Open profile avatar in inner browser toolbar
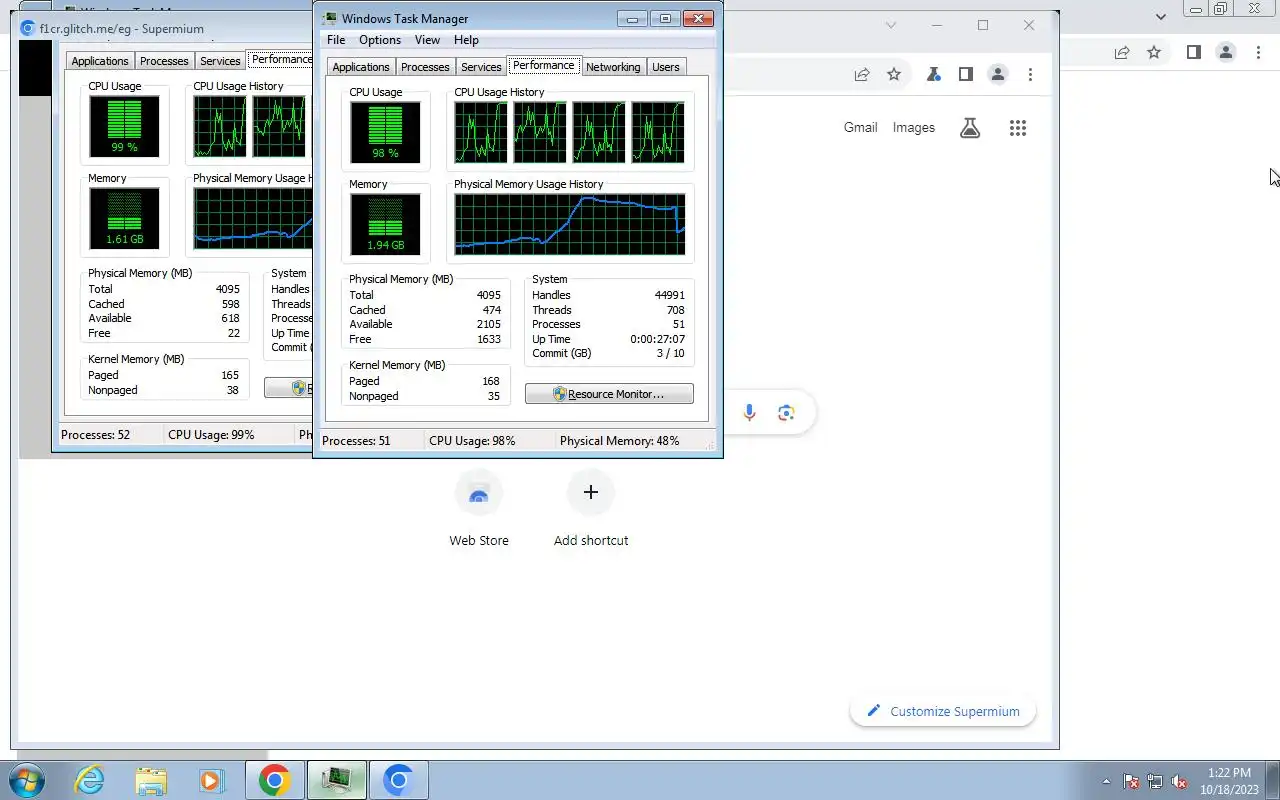The image size is (1280, 800). (998, 74)
